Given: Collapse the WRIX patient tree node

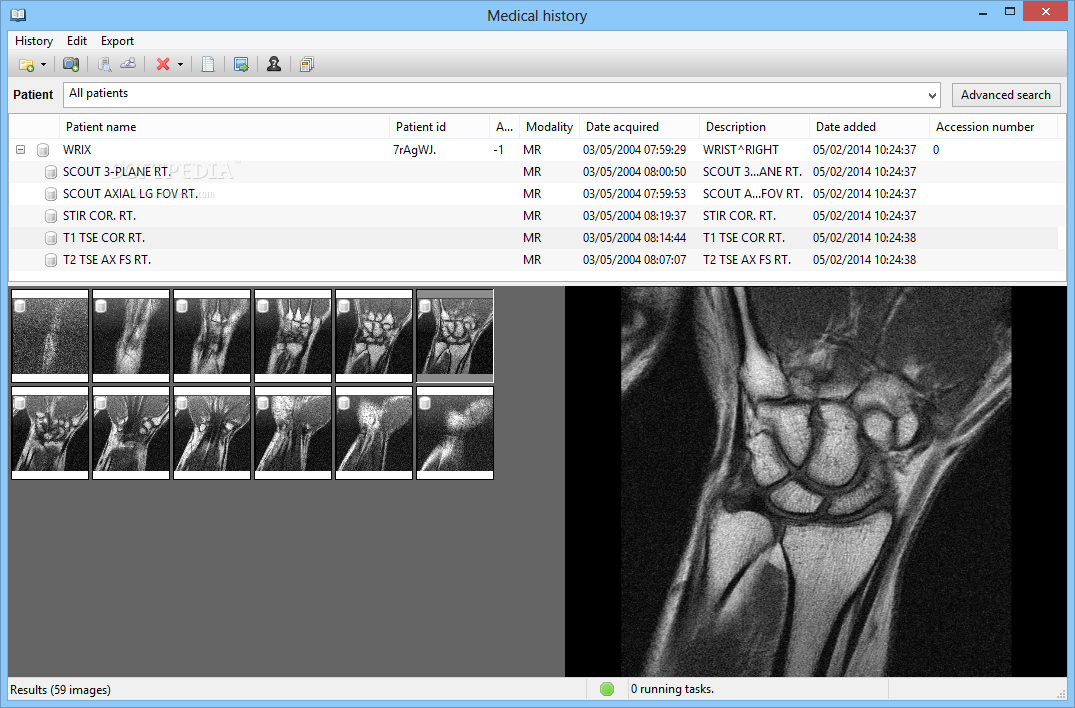Looking at the screenshot, I should [x=21, y=149].
